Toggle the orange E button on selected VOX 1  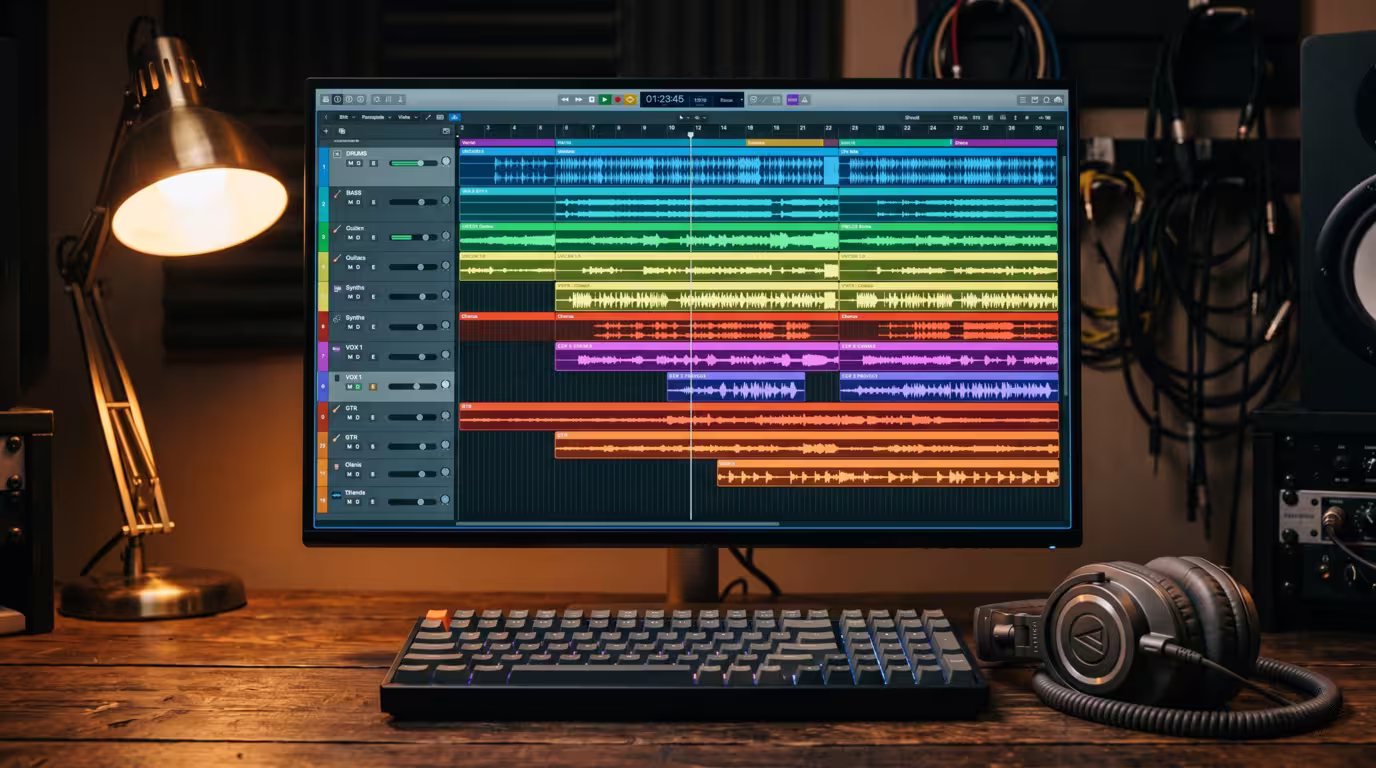(373, 387)
